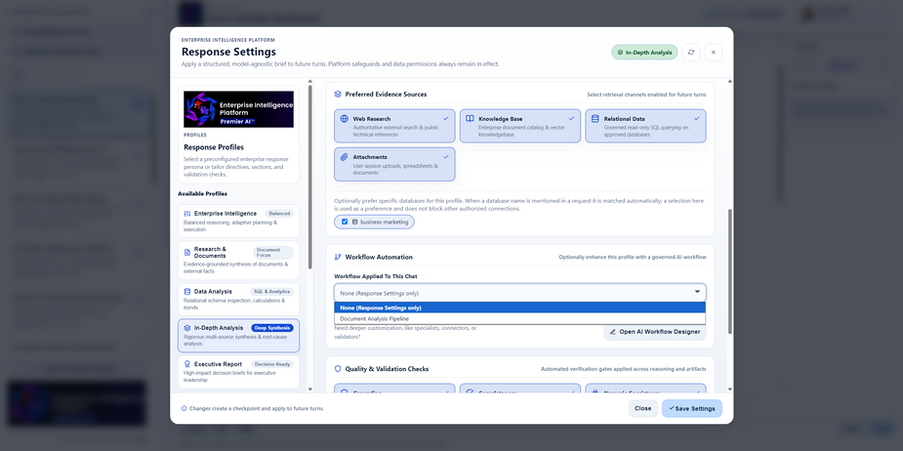Open the Workflow Applied To This Chat dropdown

click(x=520, y=293)
